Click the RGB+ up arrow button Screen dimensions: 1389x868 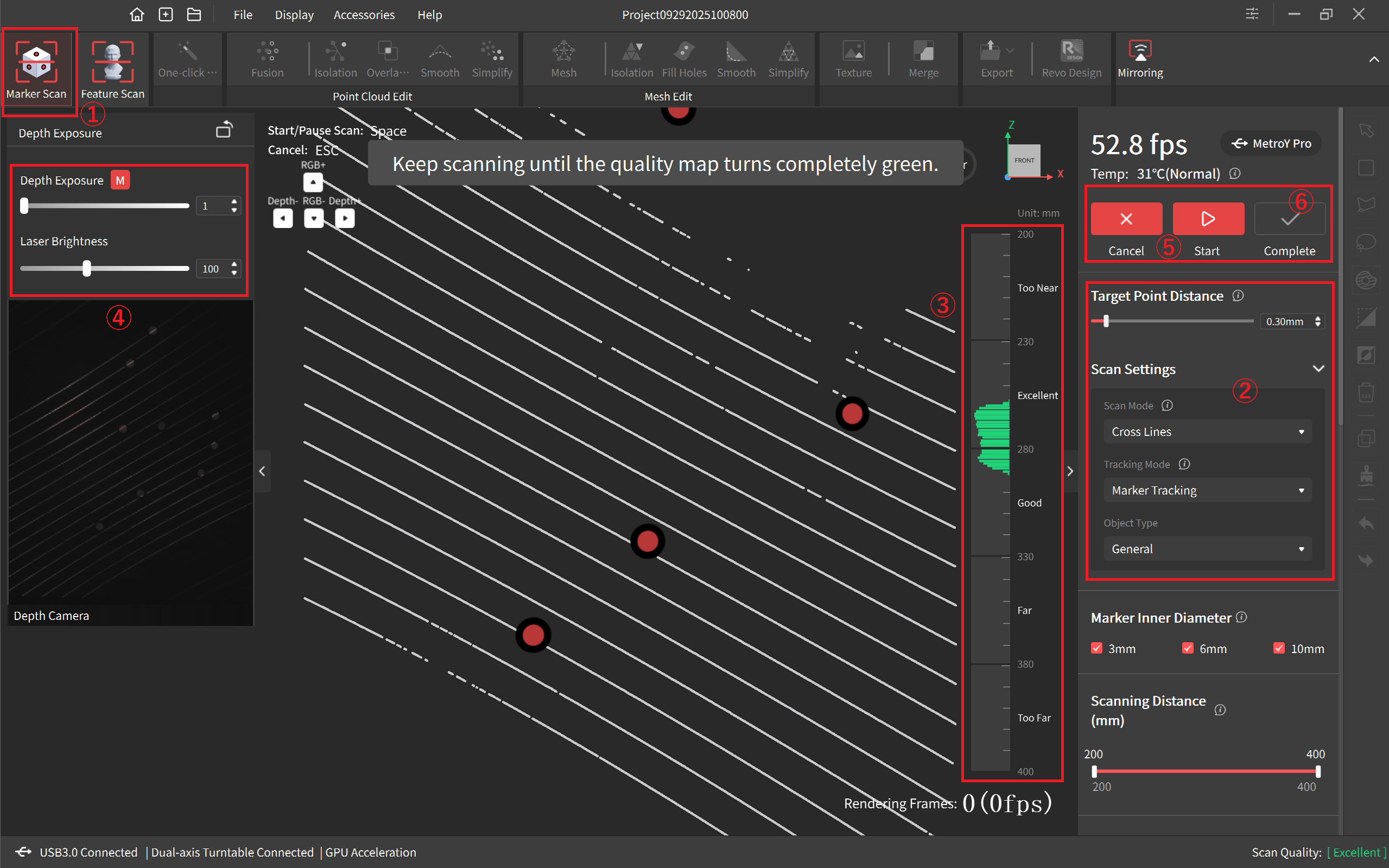pos(313,182)
